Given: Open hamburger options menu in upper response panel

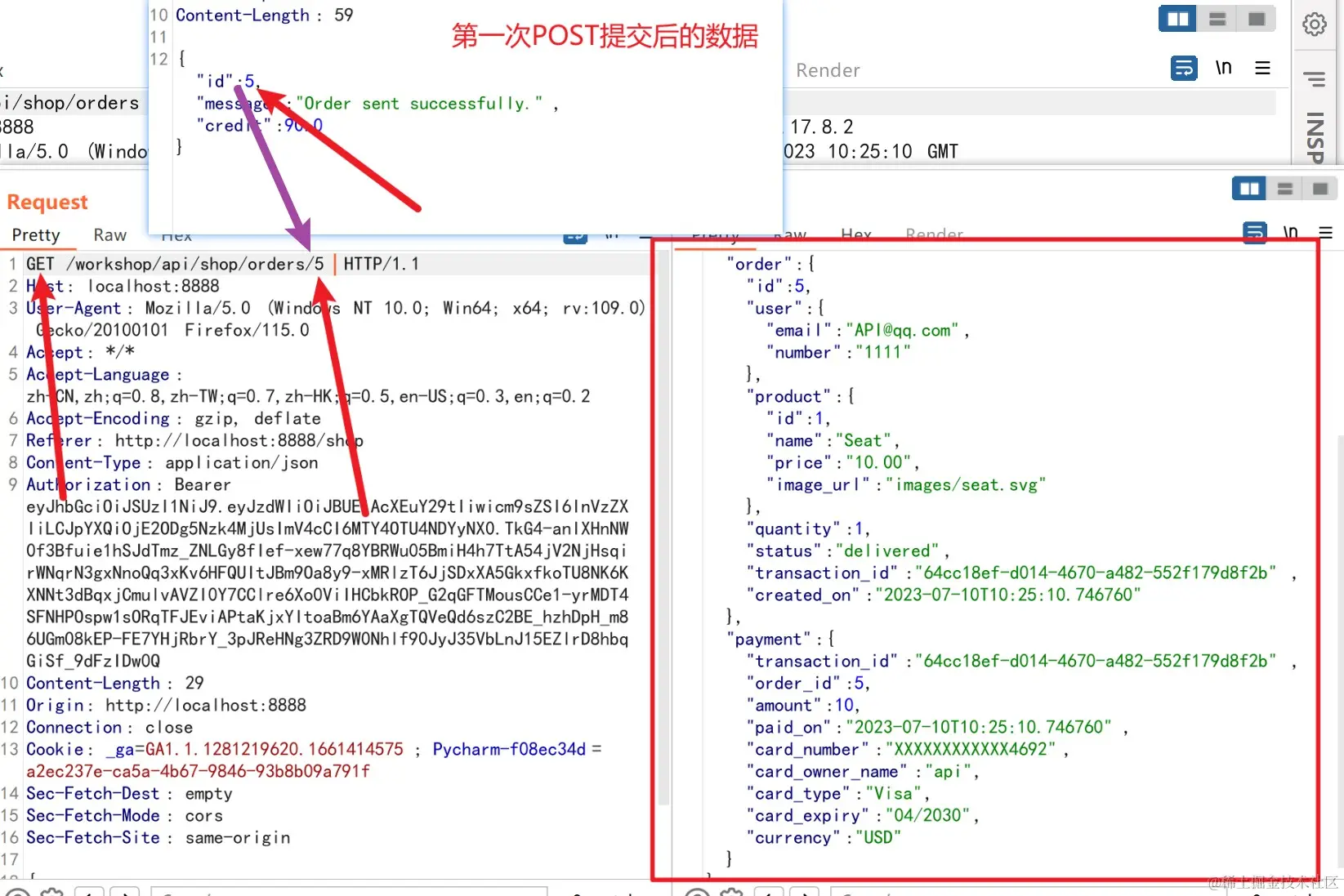Looking at the screenshot, I should (1262, 68).
